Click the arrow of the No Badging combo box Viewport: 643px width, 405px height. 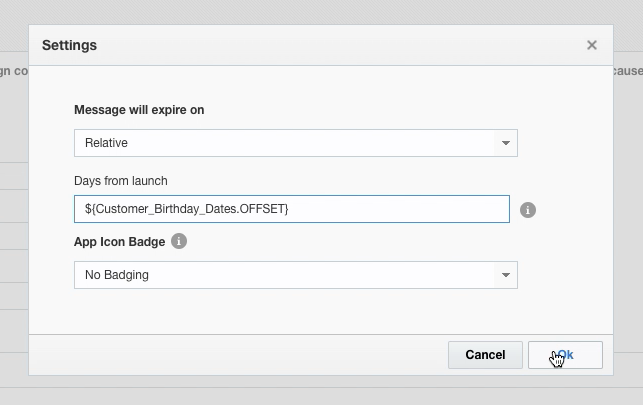[506, 275]
